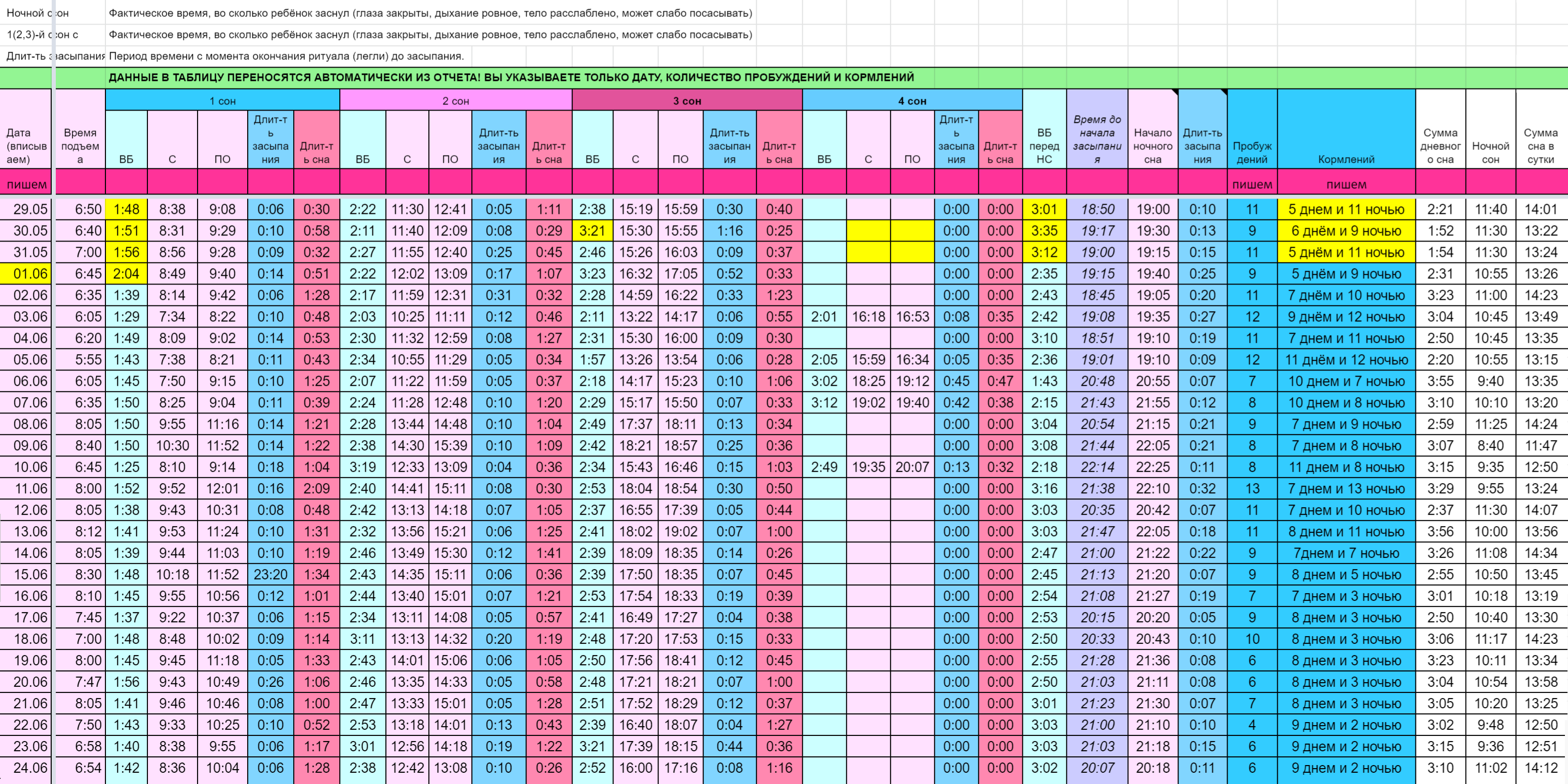Image resolution: width=1568 pixels, height=784 pixels.
Task: Click the italic '22:14' cell in the 10.06 row
Action: click(x=1097, y=467)
